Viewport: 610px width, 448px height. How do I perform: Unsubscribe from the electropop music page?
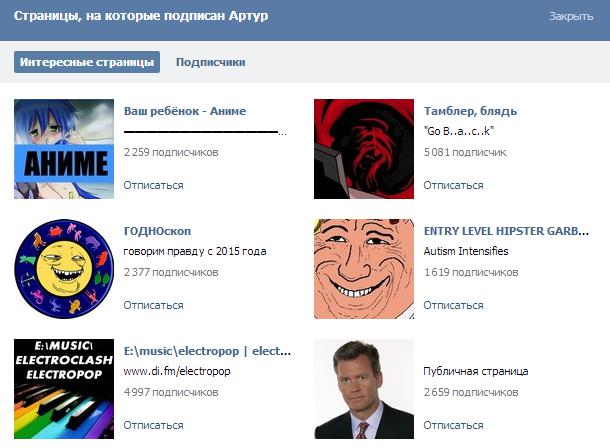[153, 425]
